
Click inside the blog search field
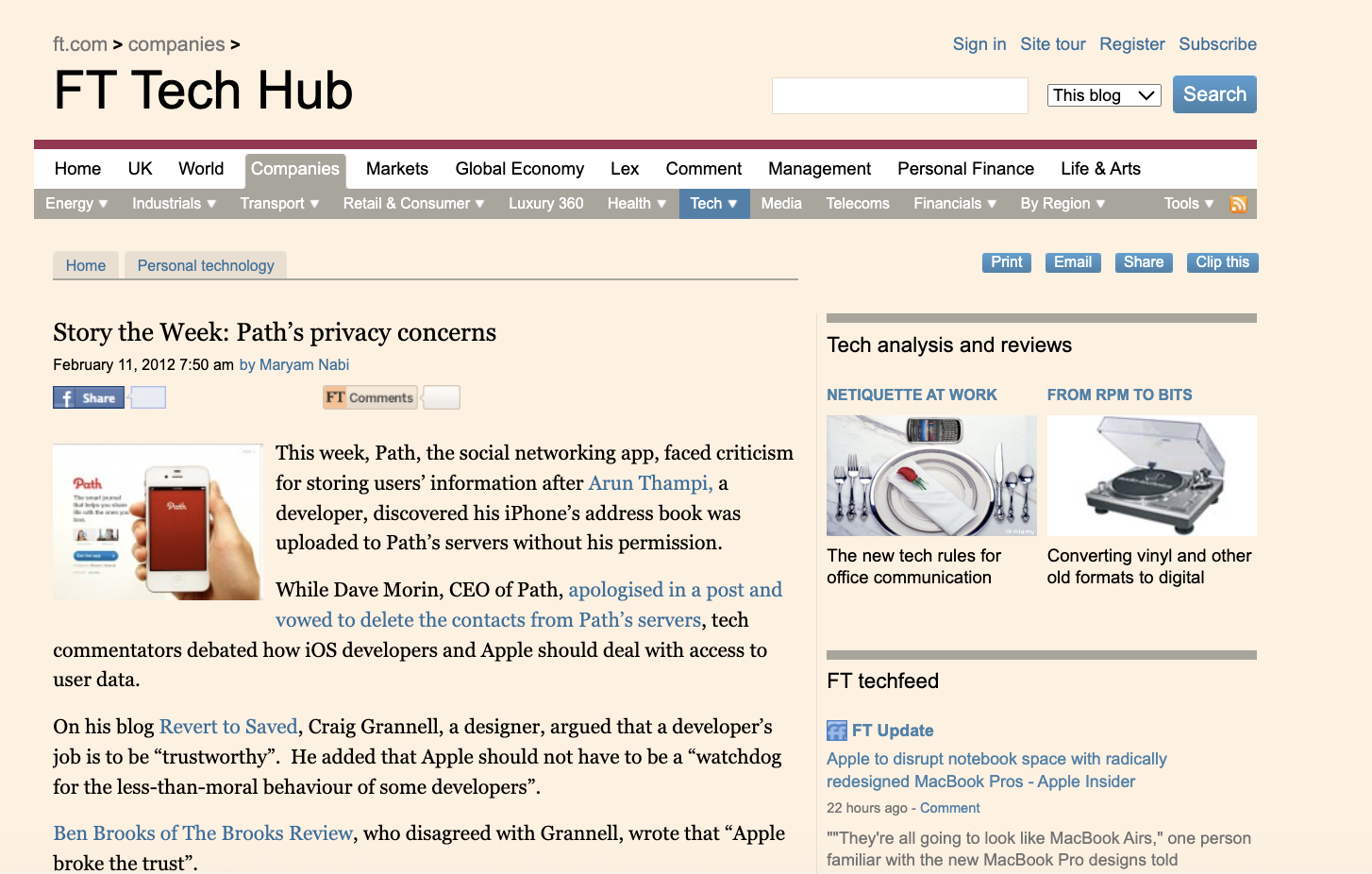pyautogui.click(x=899, y=94)
